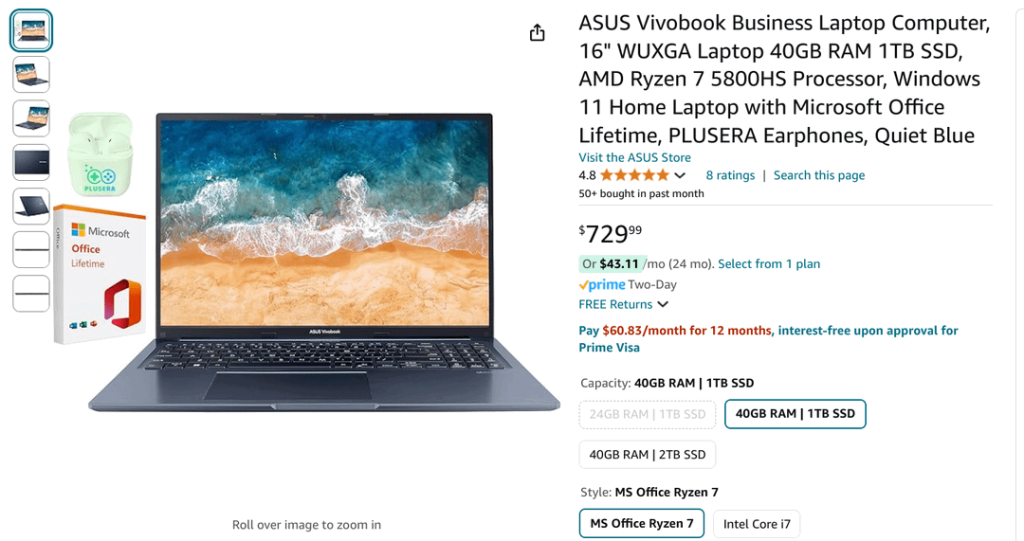
Task: Click the share icon above product image
Action: (x=537, y=32)
